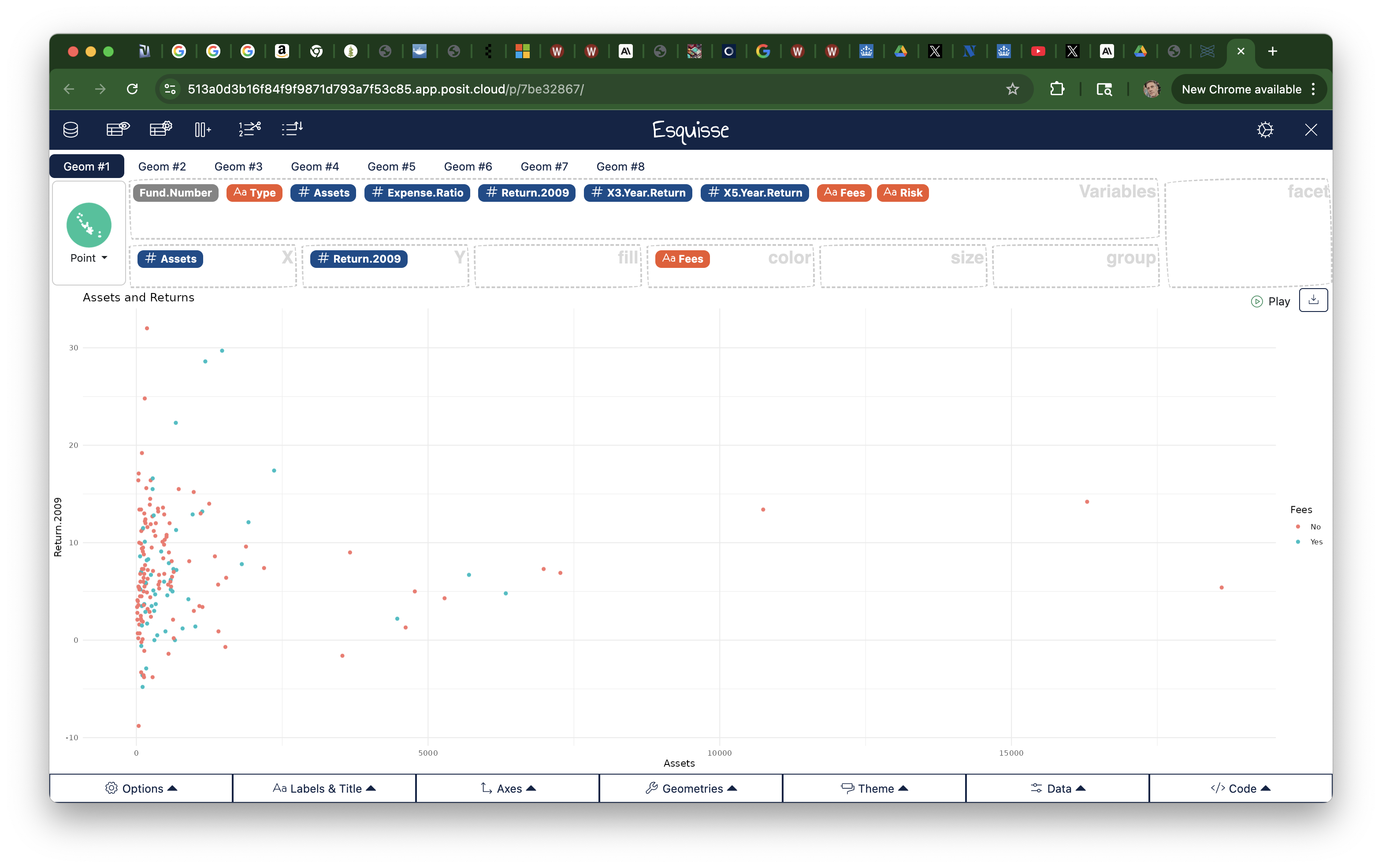Open the Code panel button
The width and height of the screenshot is (1382, 868).
(x=1240, y=788)
